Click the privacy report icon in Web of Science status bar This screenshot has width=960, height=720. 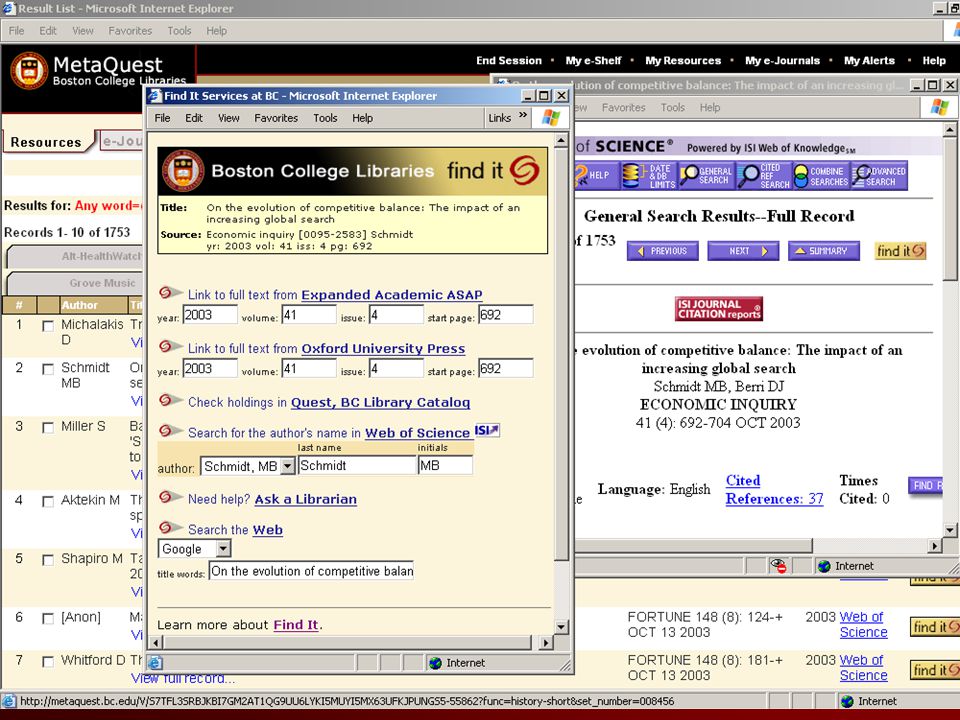pyautogui.click(x=778, y=566)
